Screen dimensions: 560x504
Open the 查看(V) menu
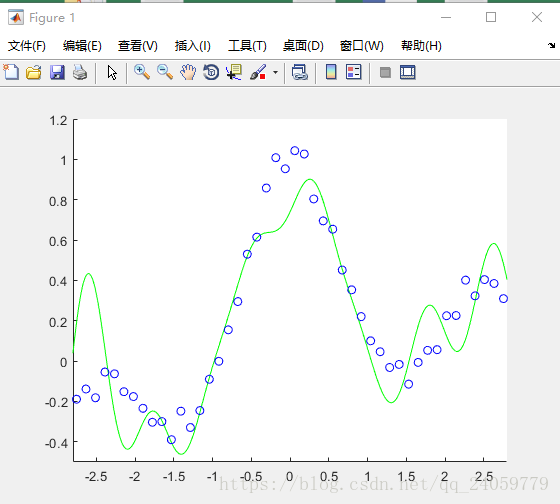138,46
